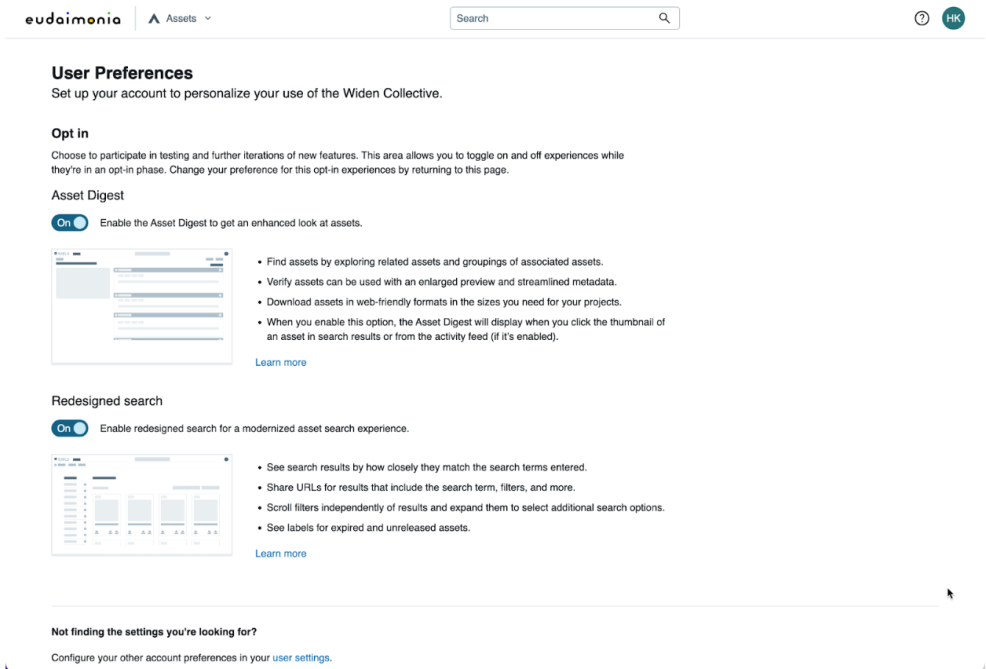
Task: Click the eudaimonia logo
Action: pos(72,19)
